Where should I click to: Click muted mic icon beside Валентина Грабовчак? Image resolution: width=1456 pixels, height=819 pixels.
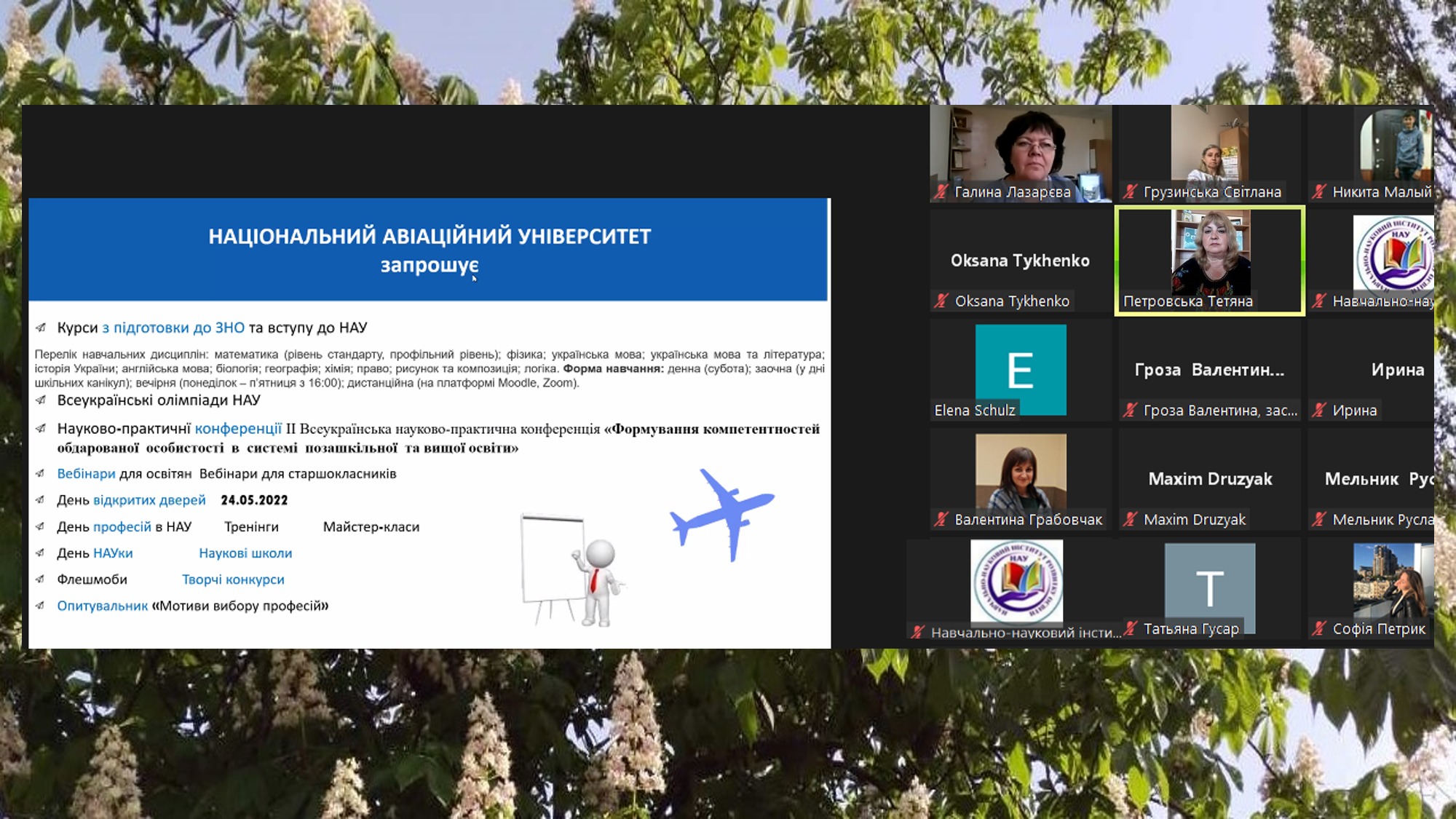941,520
